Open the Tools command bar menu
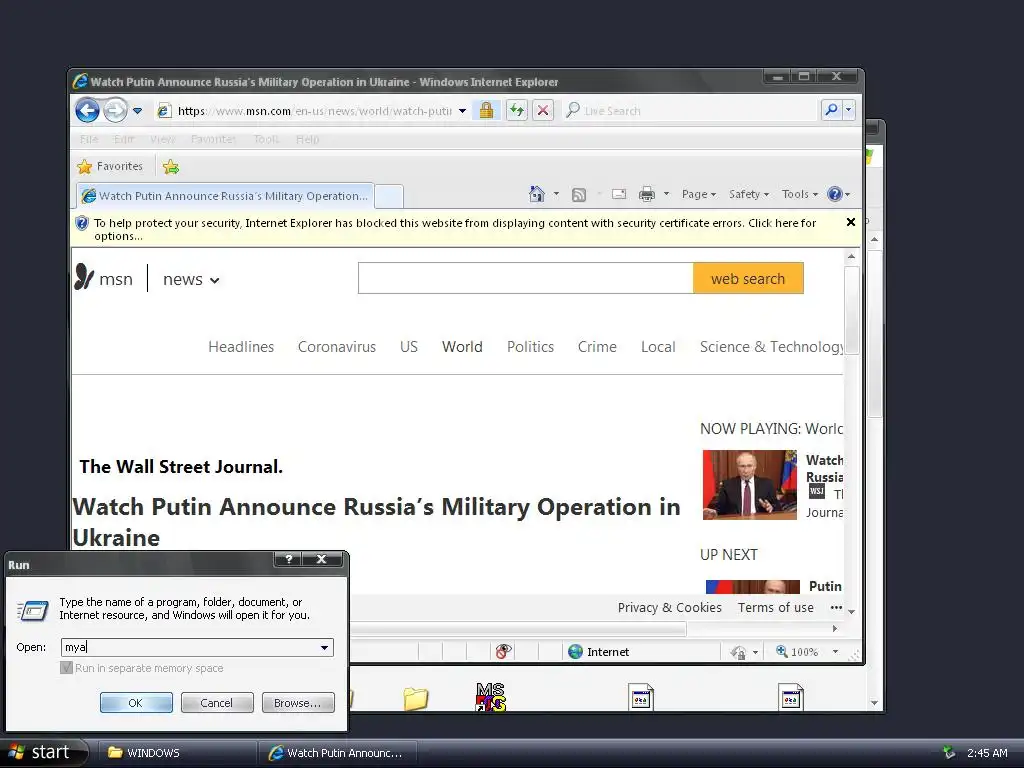Screen dimensions: 1024x768 [x=800, y=194]
